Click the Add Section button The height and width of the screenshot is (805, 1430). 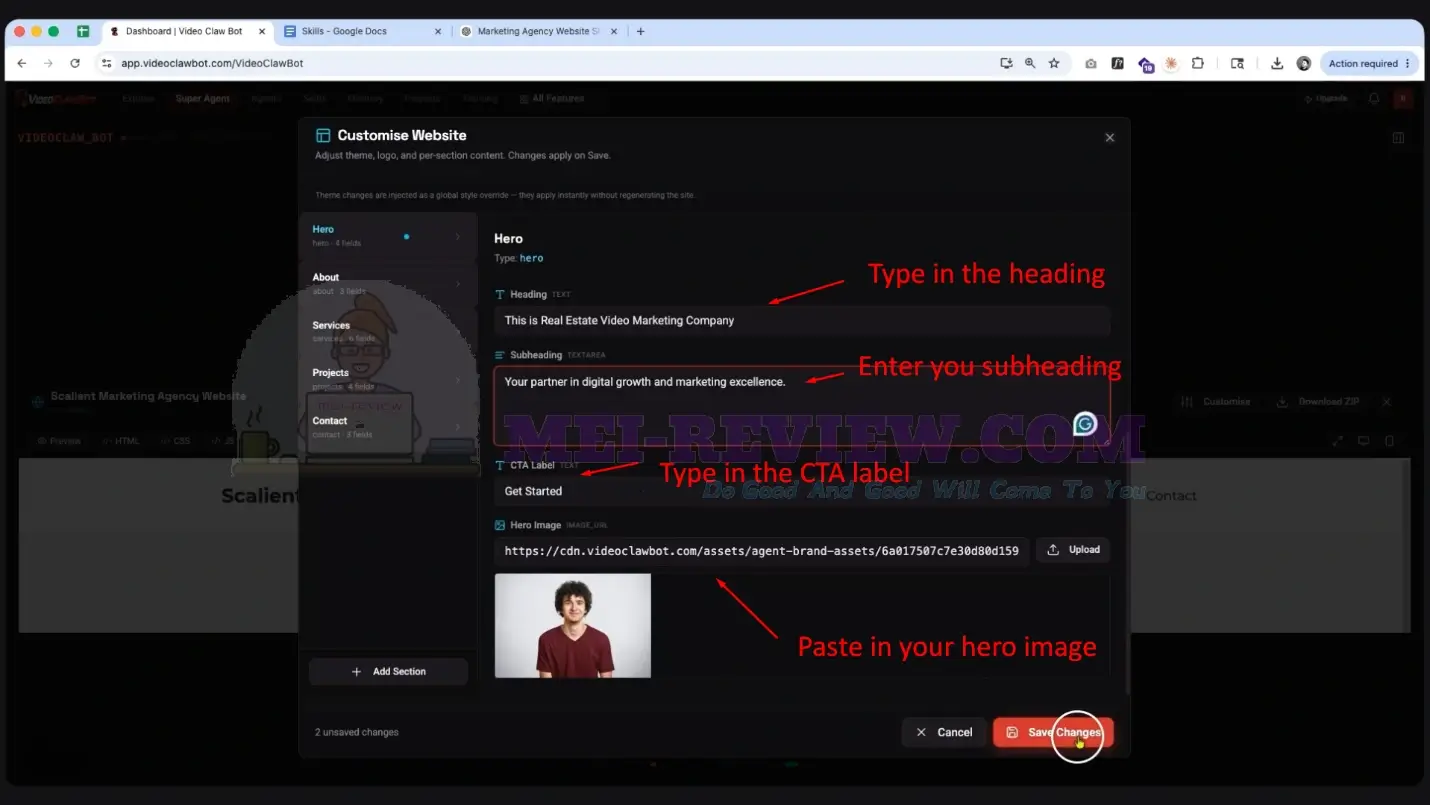click(388, 672)
